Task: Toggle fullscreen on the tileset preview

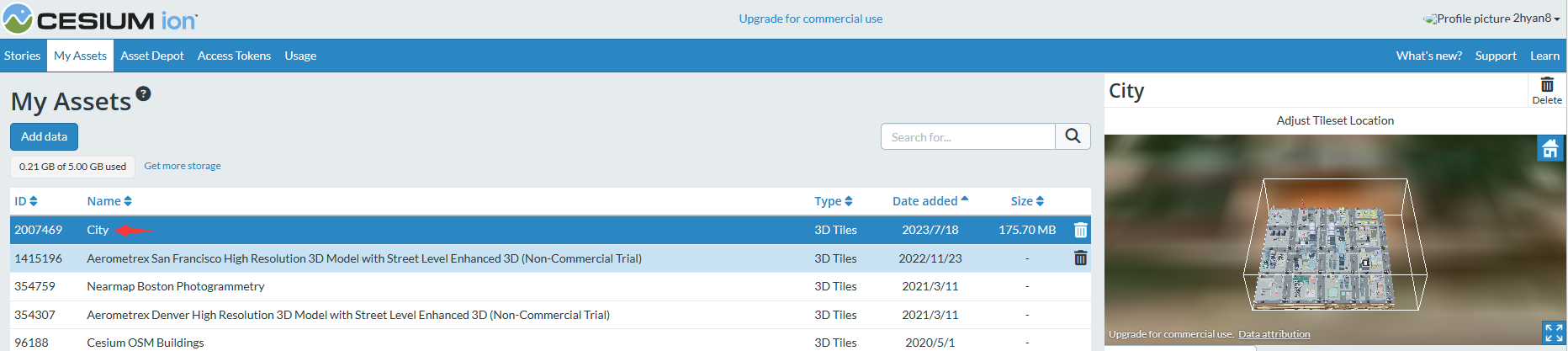Action: 1554,332
